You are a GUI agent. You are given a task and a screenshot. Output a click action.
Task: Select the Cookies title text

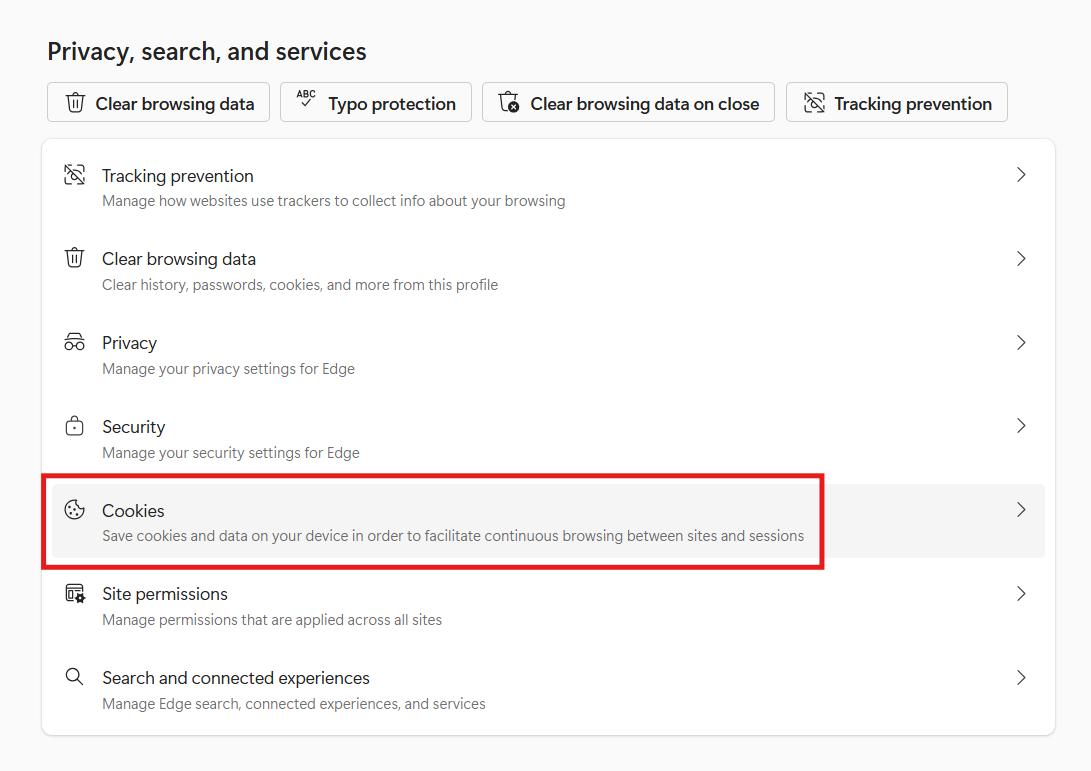(x=133, y=511)
